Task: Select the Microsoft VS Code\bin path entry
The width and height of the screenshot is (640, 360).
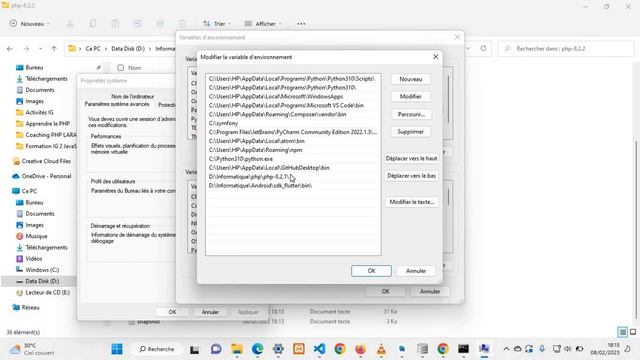Action: click(x=293, y=105)
